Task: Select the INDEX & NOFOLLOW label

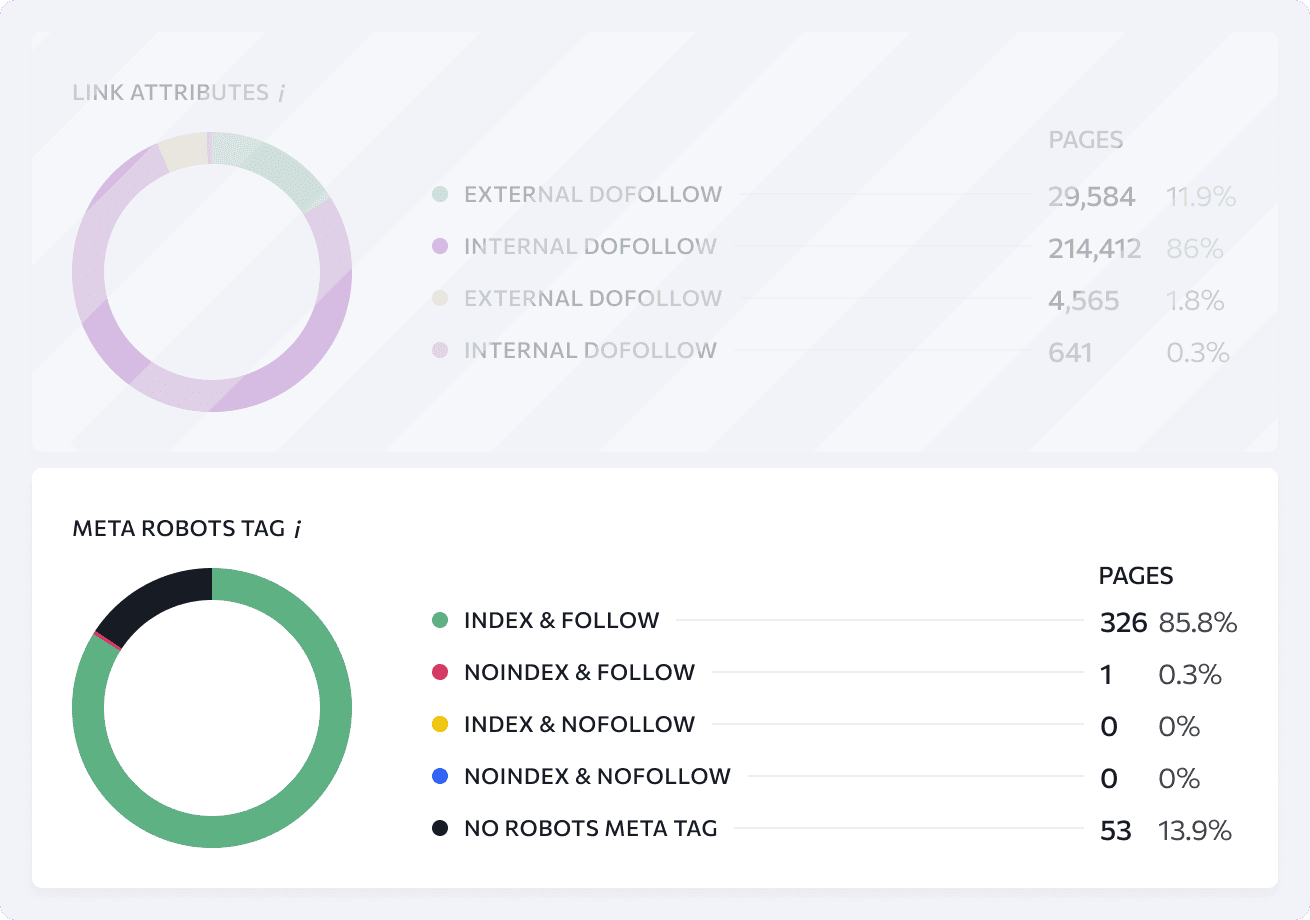Action: coord(579,724)
